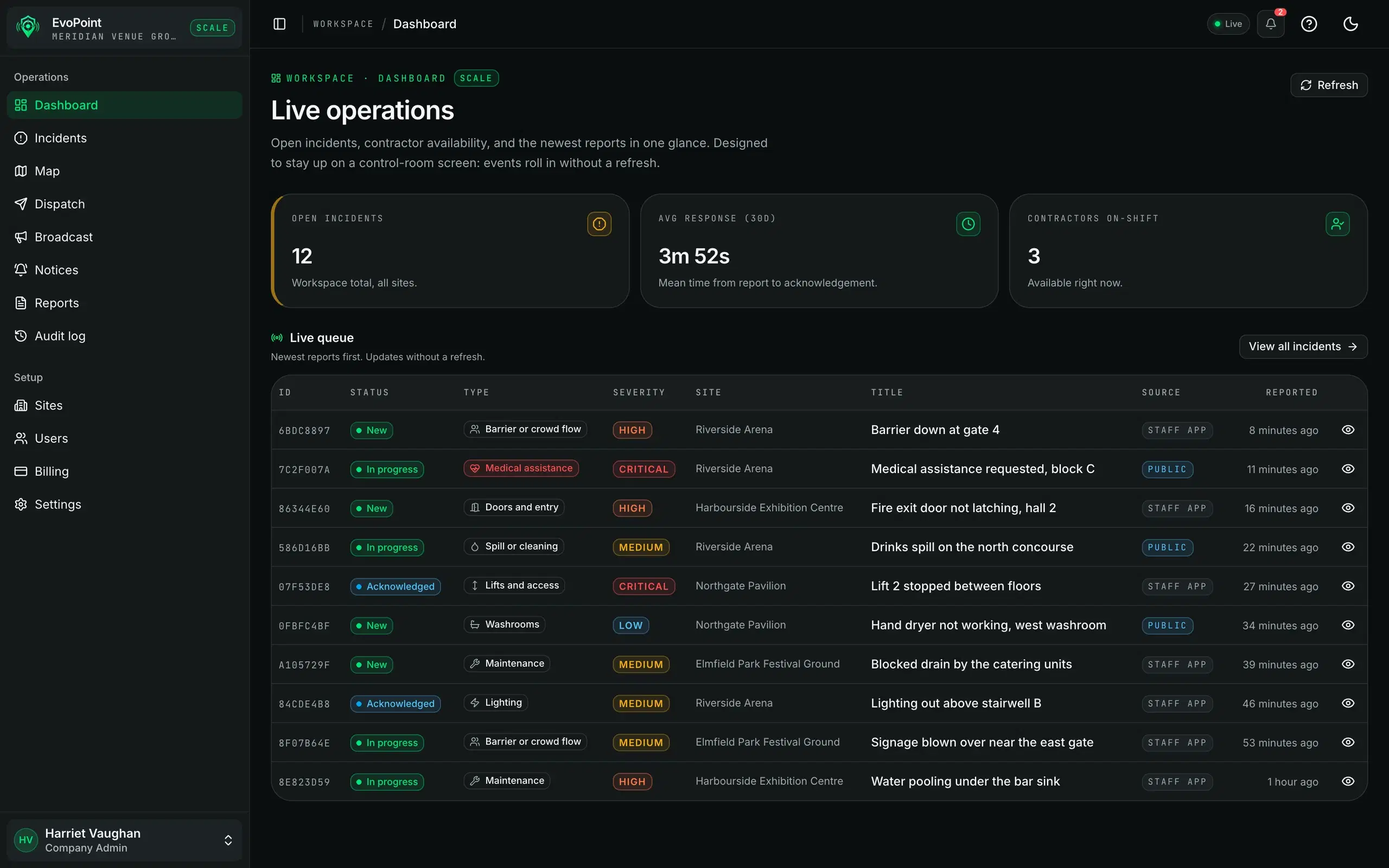Open Incidents in the sidebar
This screenshot has width=1389, height=868.
(125, 138)
